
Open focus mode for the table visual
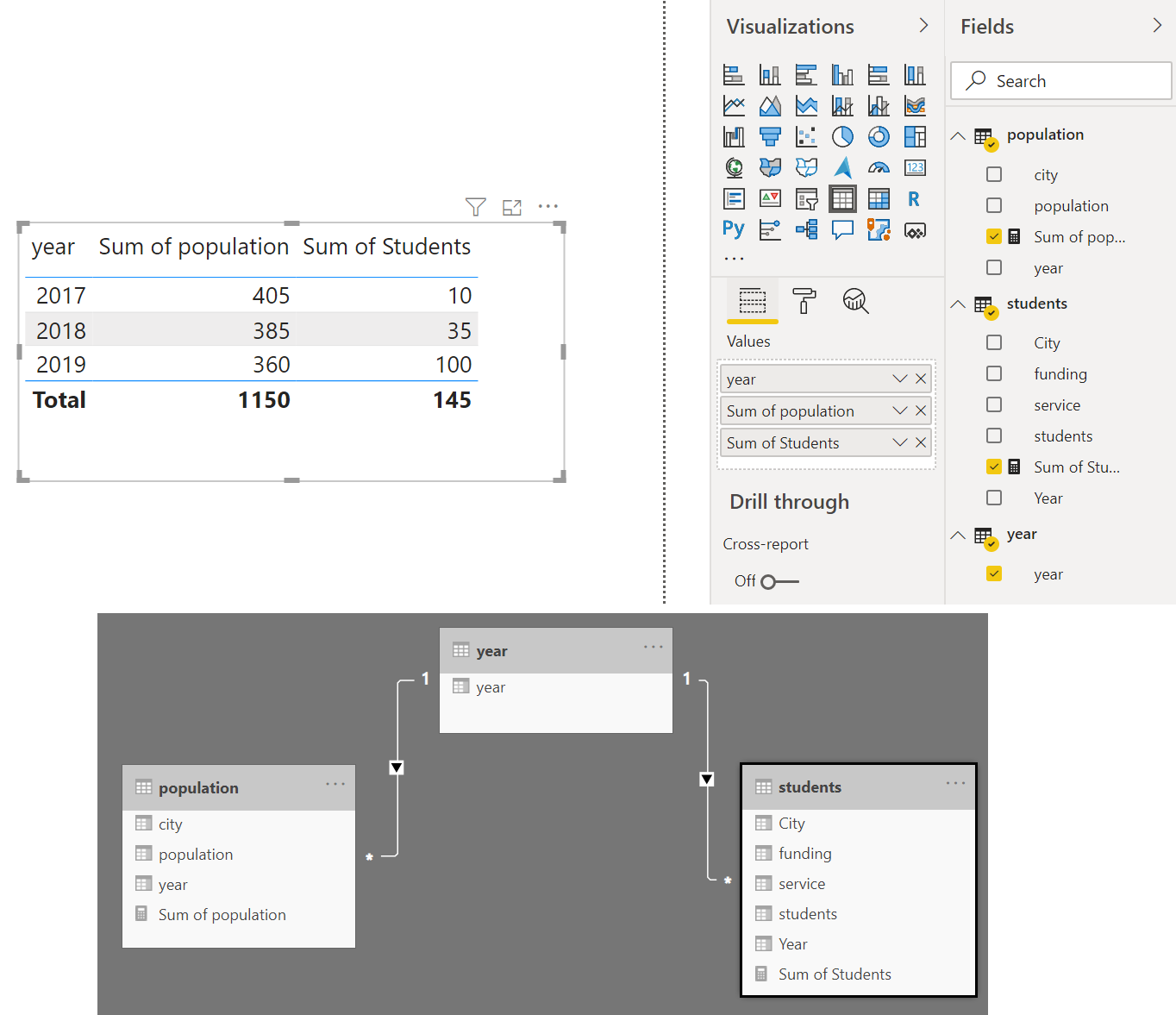coord(512,207)
